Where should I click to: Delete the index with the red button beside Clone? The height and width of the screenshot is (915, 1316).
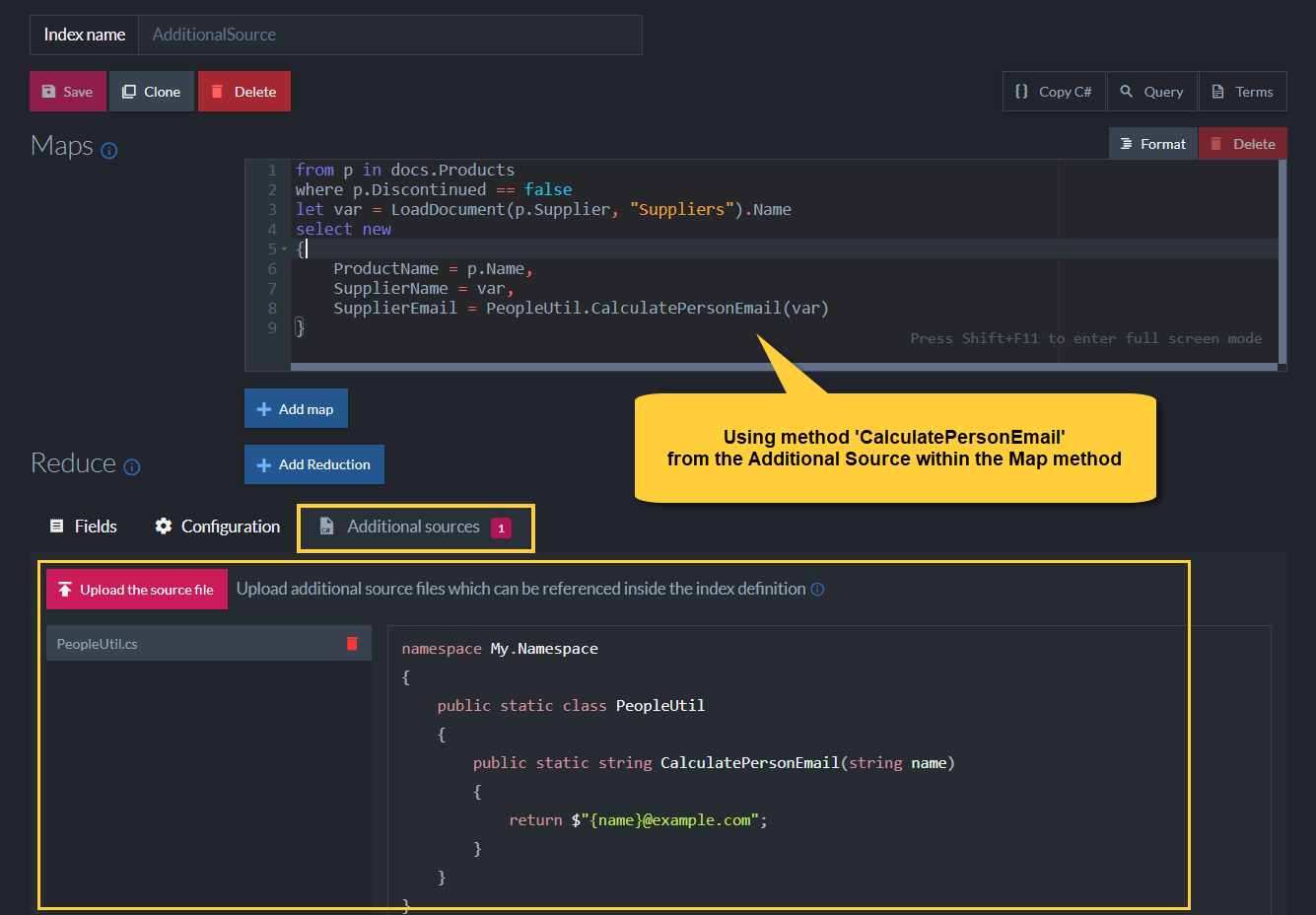click(x=244, y=92)
